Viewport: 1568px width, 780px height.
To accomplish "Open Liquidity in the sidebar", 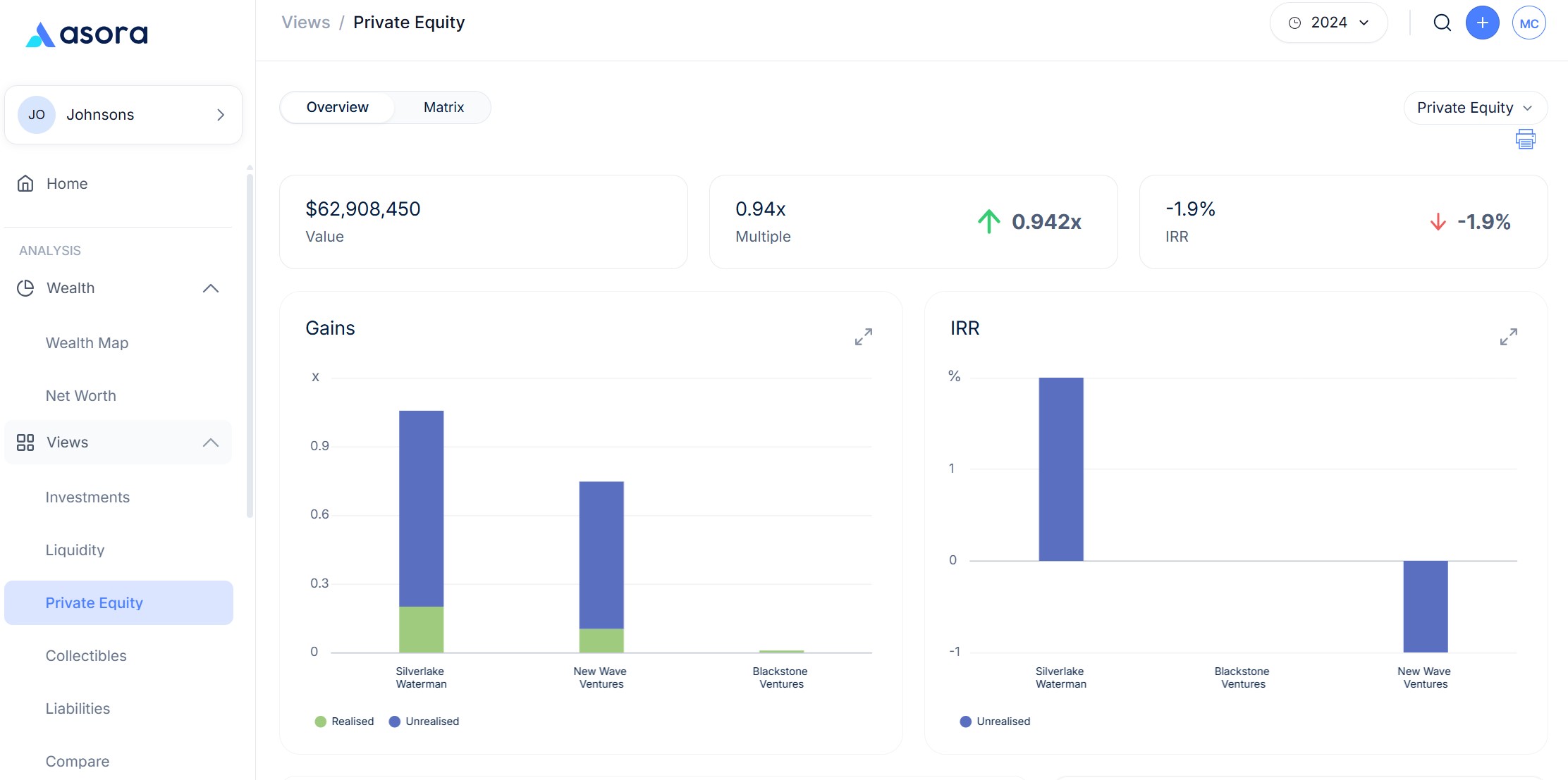I will pos(75,550).
